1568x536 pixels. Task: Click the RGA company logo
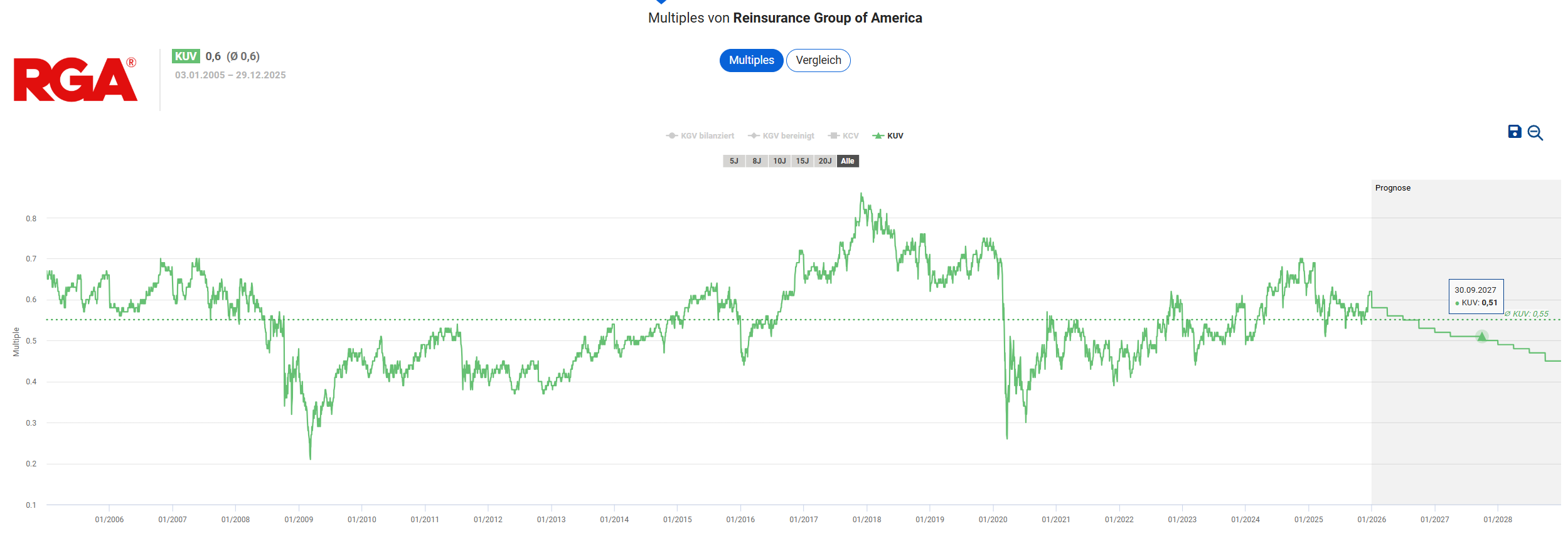(75, 80)
